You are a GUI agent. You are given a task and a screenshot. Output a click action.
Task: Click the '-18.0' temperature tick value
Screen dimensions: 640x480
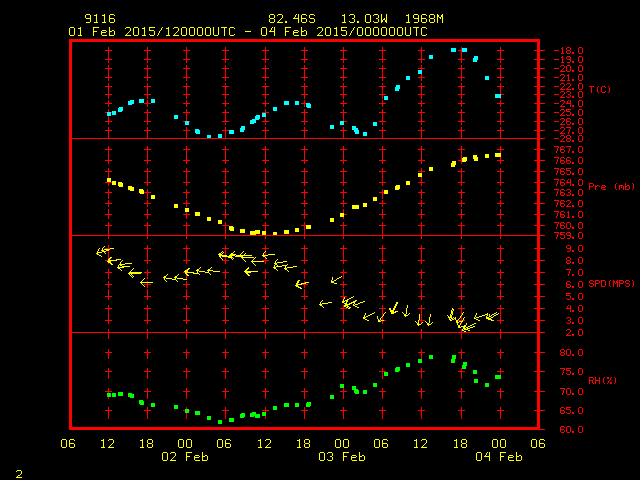[568, 51]
